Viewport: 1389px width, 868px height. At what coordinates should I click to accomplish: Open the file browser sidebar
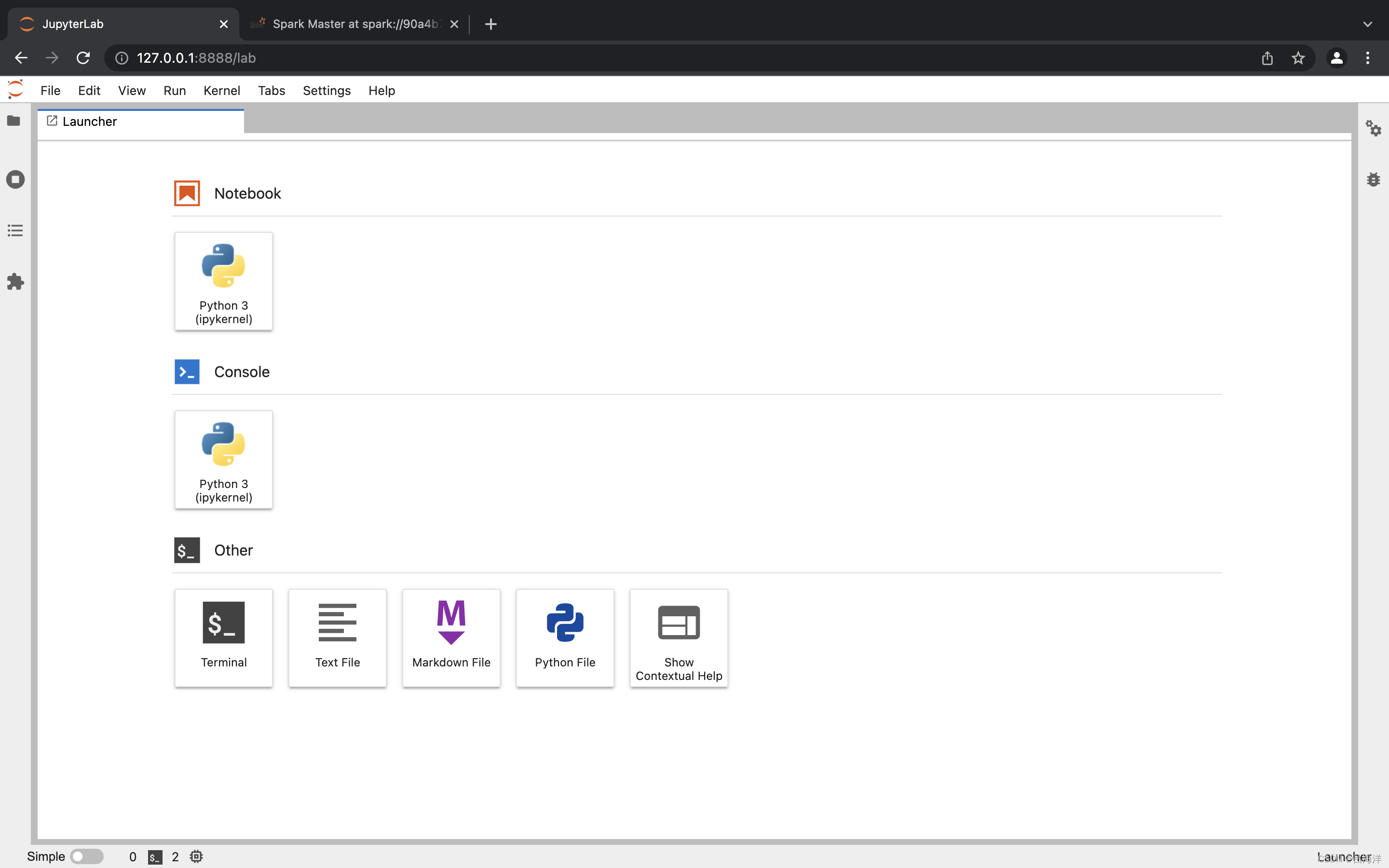[14, 121]
